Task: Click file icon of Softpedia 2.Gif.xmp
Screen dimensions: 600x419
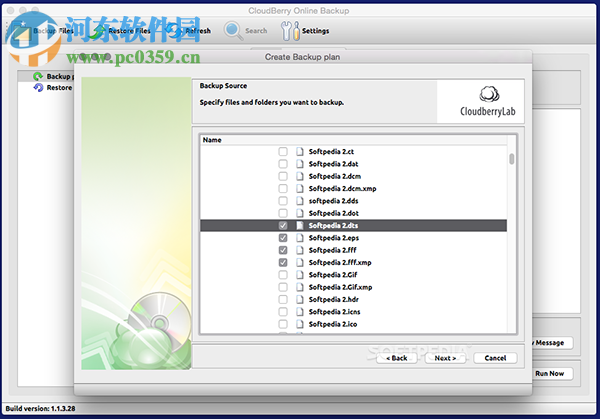Action: [x=300, y=287]
